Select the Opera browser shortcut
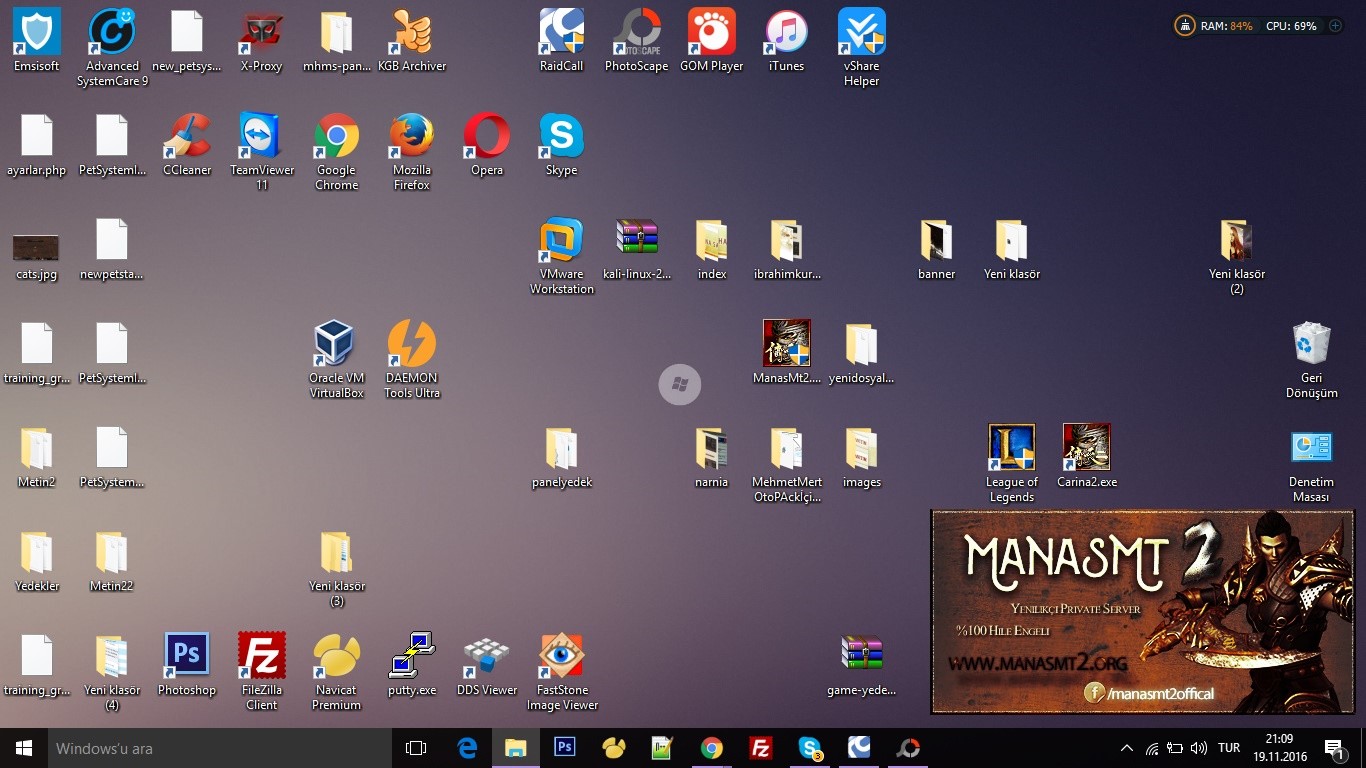 (487, 145)
